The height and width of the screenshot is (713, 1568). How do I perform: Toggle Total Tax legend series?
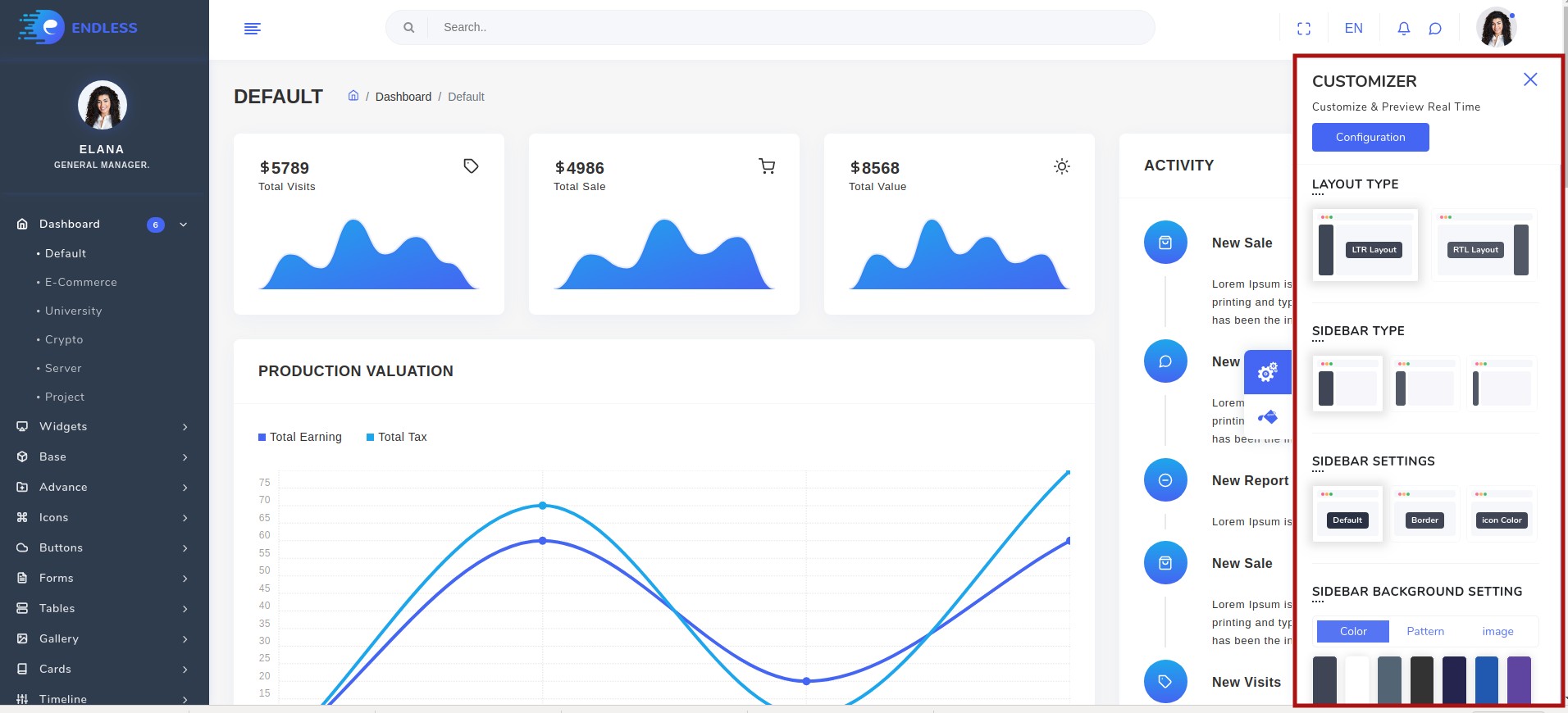pos(397,437)
